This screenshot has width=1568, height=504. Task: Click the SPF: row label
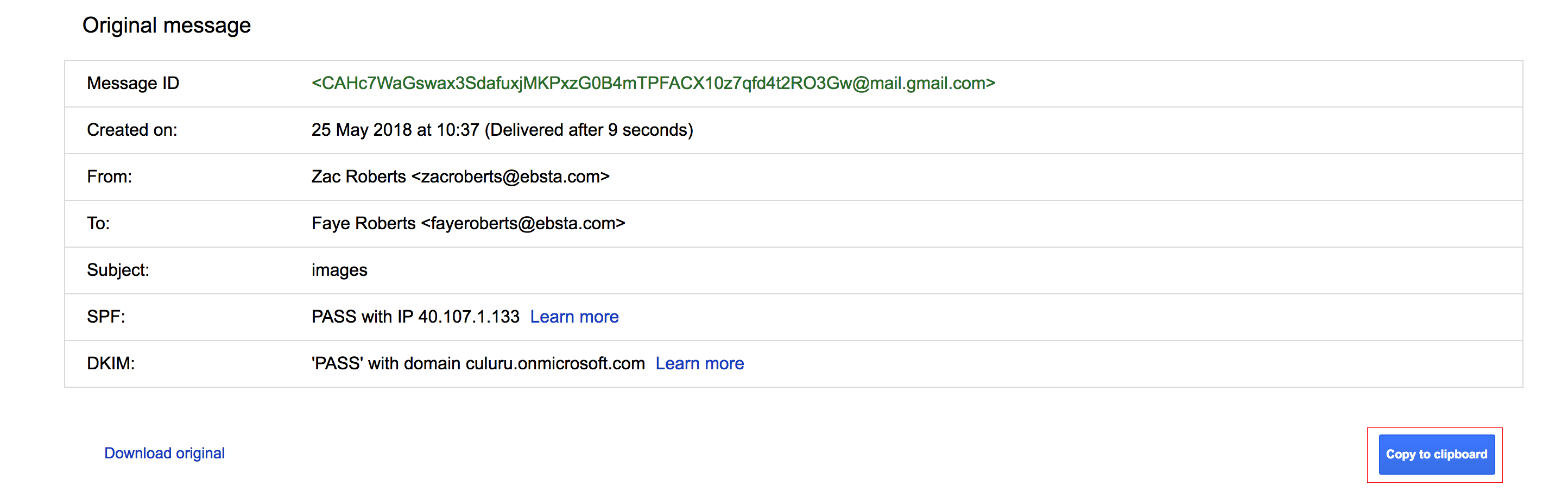tap(105, 317)
